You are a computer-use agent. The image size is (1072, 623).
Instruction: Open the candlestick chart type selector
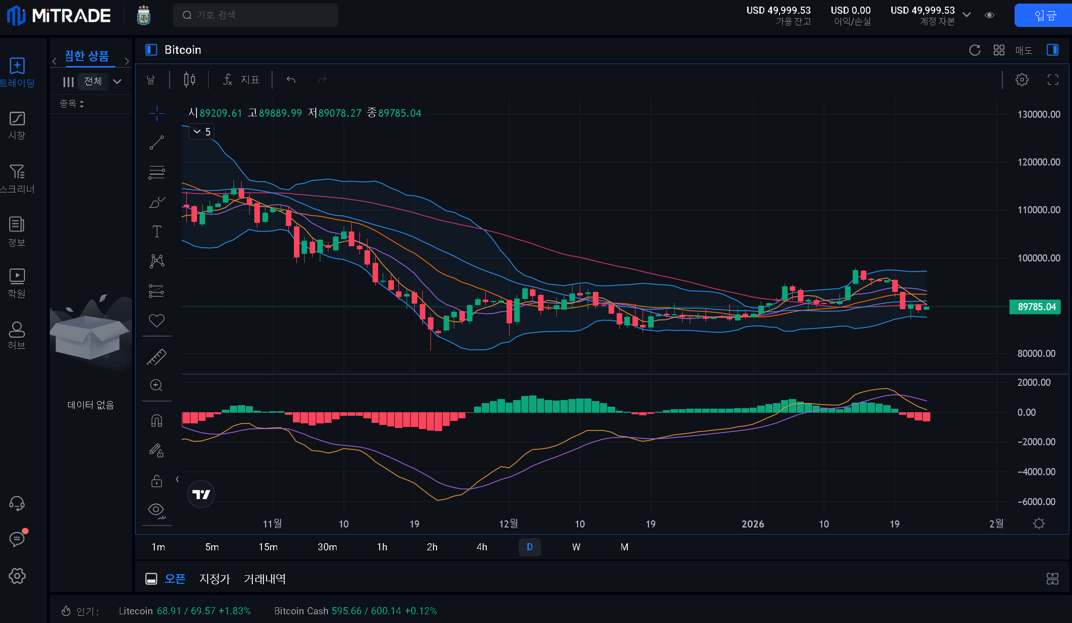189,80
